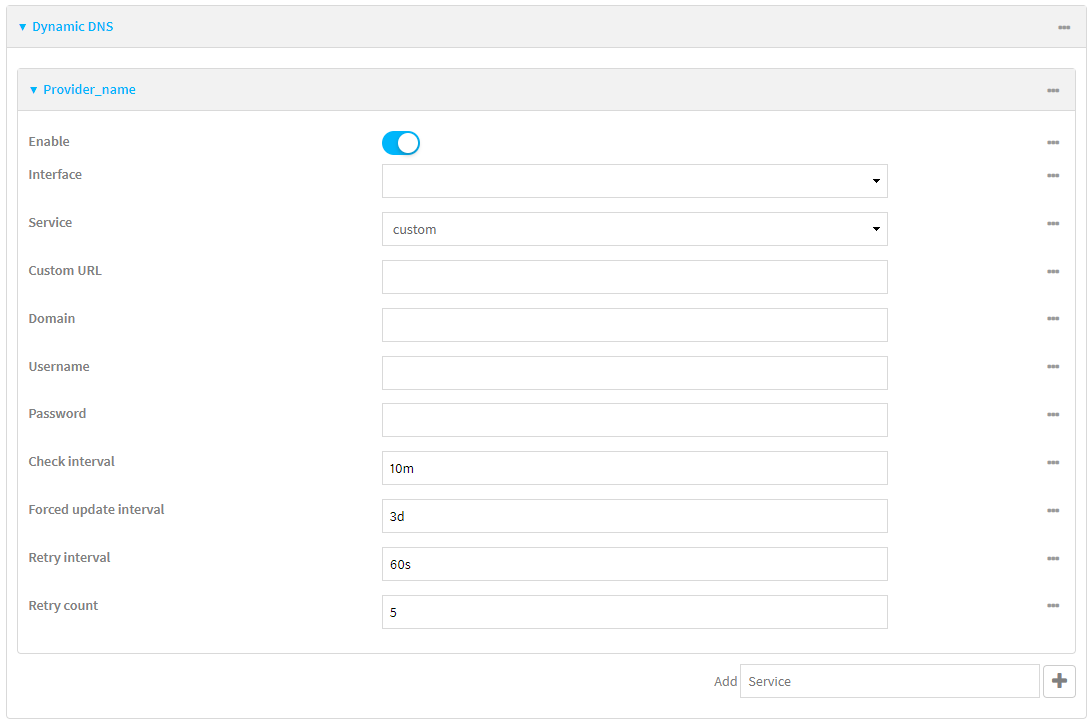The width and height of the screenshot is (1091, 722).
Task: Open options menu for Provider_name panel
Action: [x=1053, y=90]
